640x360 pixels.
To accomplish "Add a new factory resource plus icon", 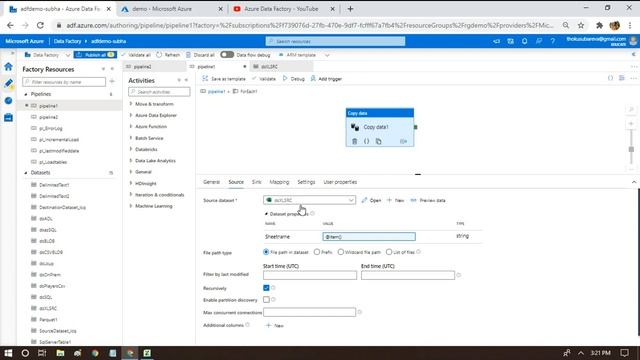I will point(112,82).
